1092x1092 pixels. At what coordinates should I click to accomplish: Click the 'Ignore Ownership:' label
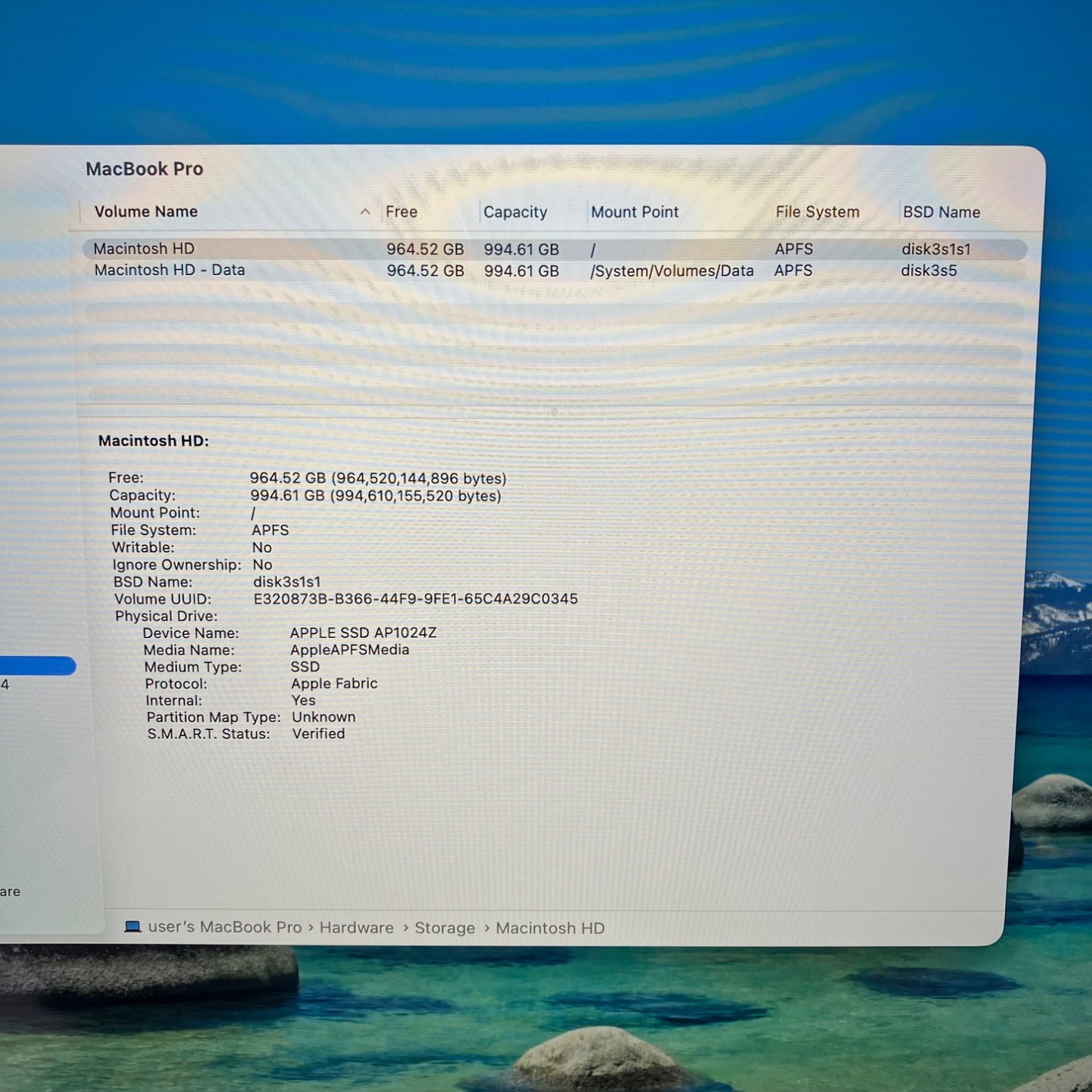tap(177, 565)
